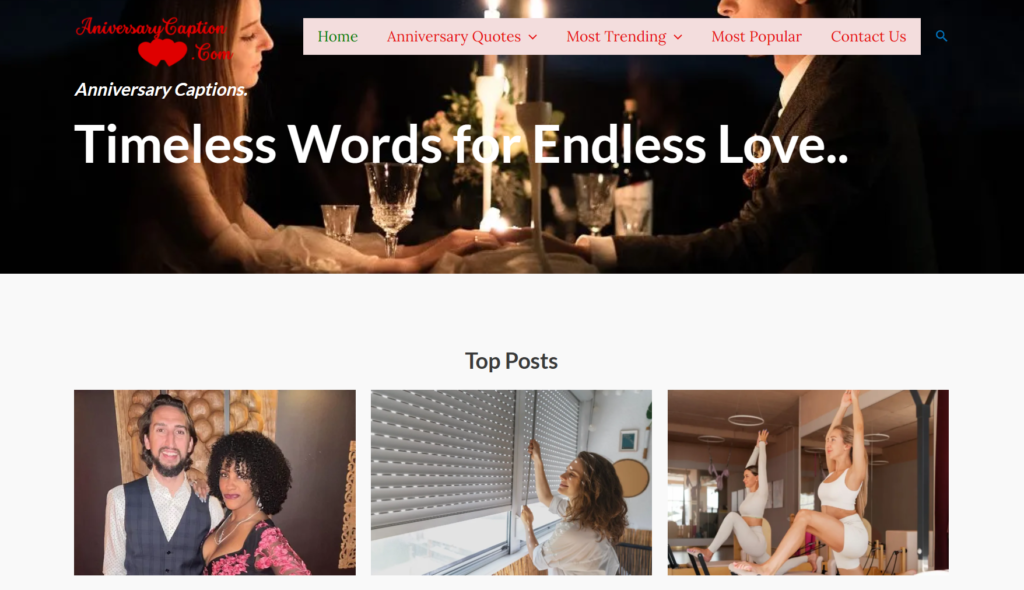Open the Anniversary Quotes menu

[454, 37]
